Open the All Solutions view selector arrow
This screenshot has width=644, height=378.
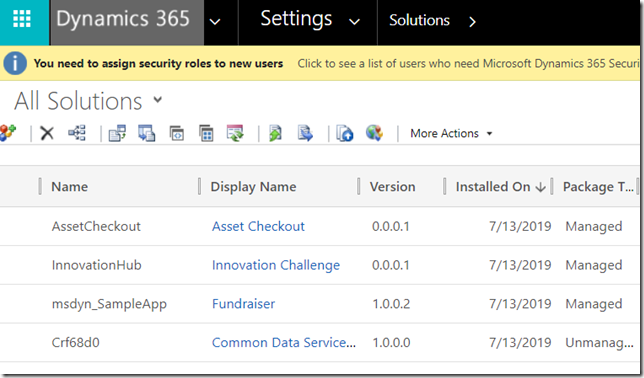pyautogui.click(x=158, y=99)
